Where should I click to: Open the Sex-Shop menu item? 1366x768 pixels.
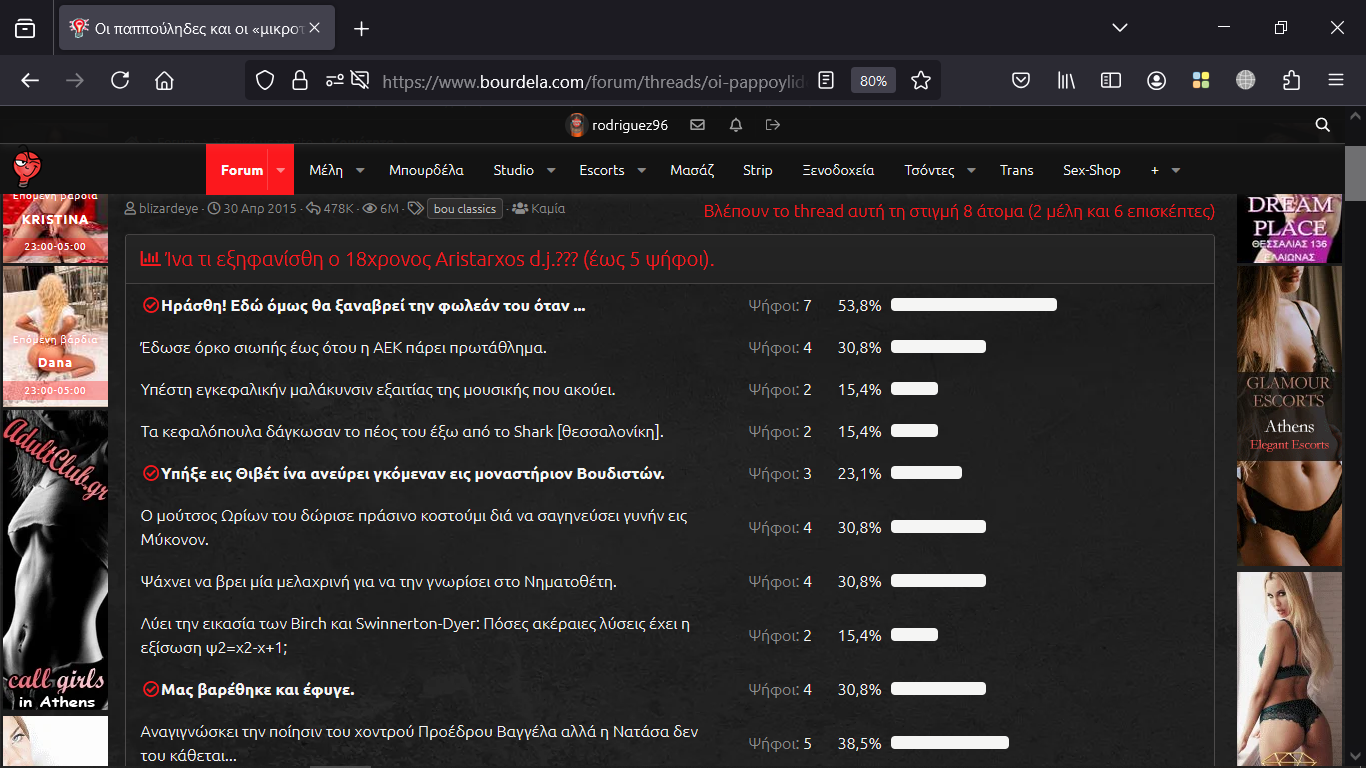click(x=1092, y=170)
